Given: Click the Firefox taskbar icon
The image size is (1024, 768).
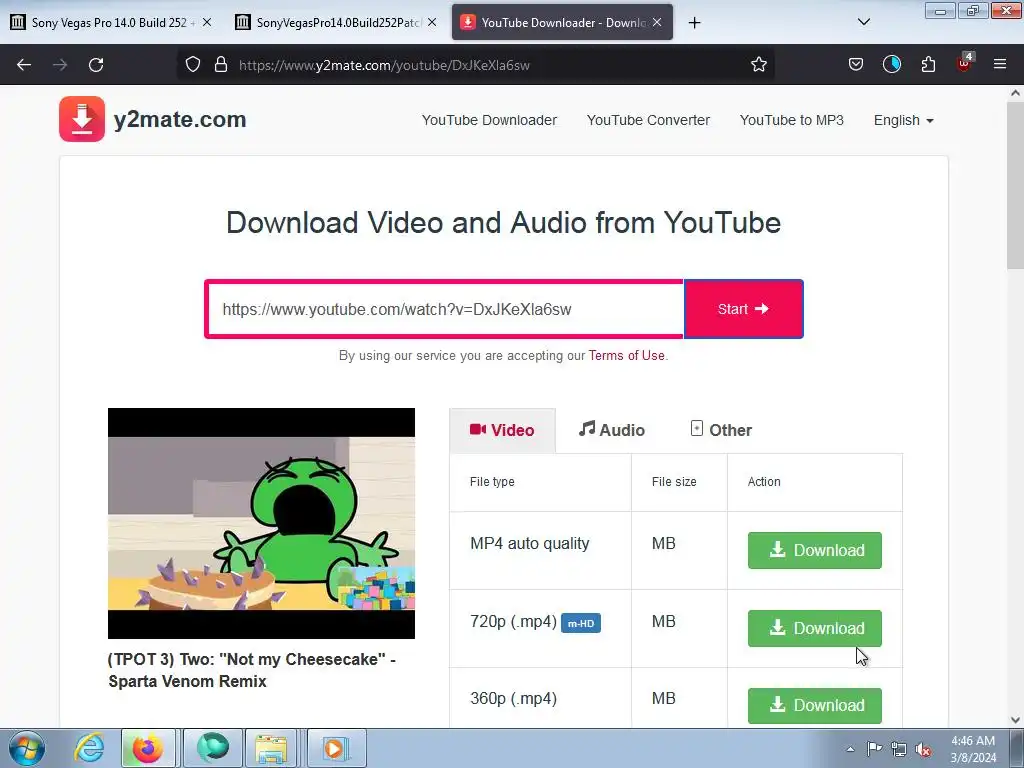Looking at the screenshot, I should click(148, 748).
